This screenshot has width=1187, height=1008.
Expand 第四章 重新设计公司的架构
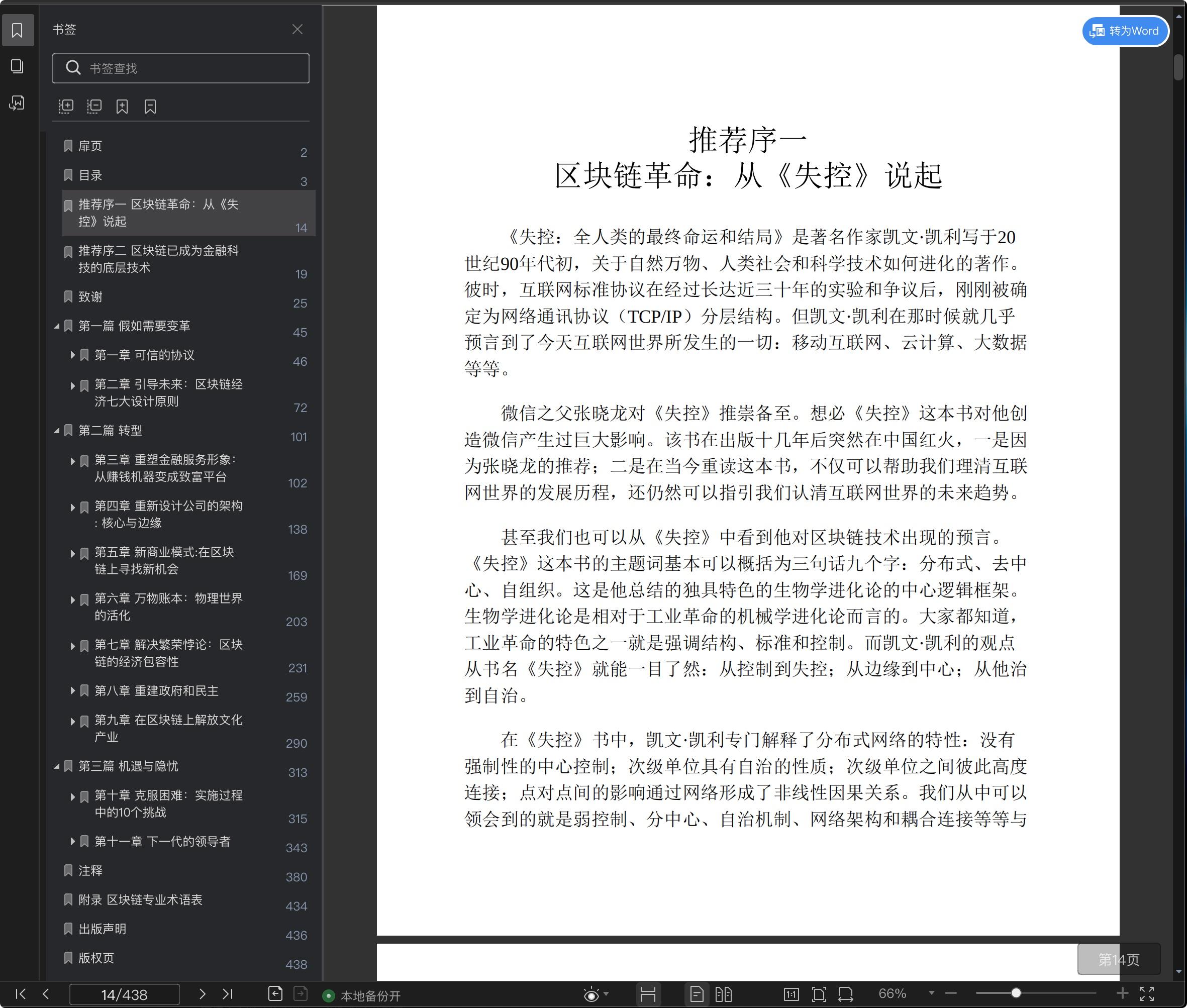[72, 508]
